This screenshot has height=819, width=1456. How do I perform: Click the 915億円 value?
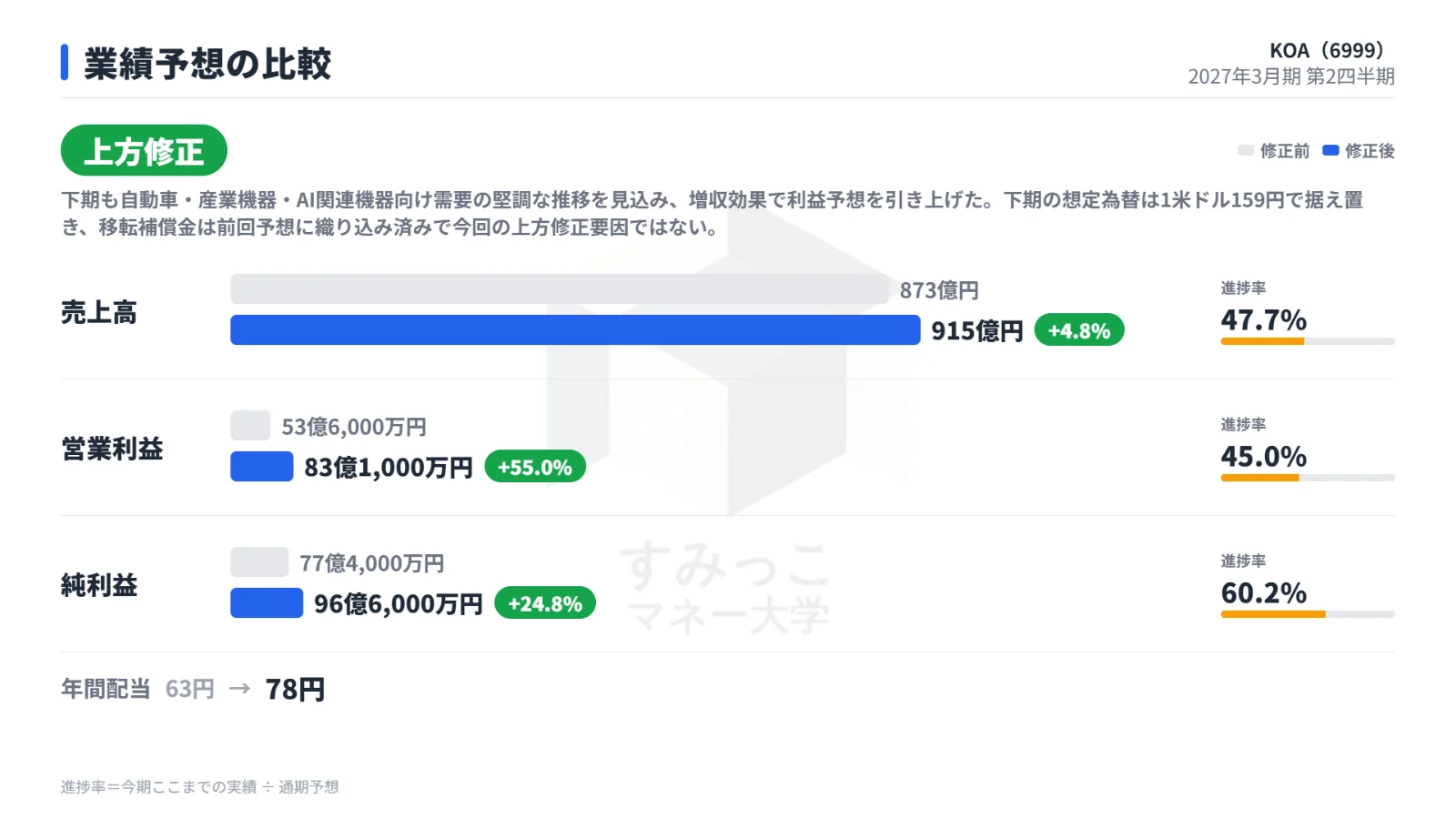pyautogui.click(x=977, y=330)
